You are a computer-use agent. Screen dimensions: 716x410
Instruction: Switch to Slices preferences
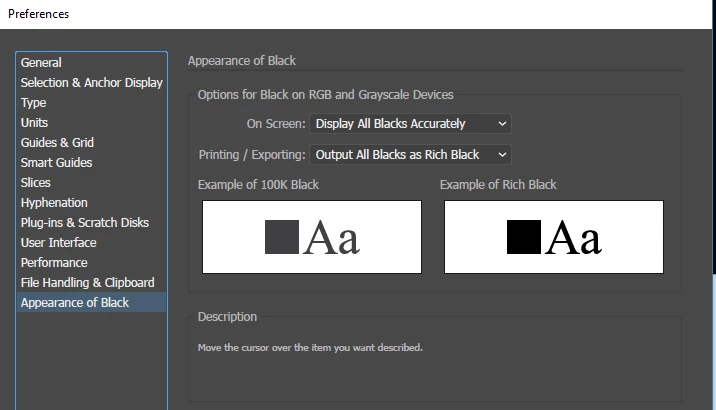(36, 183)
